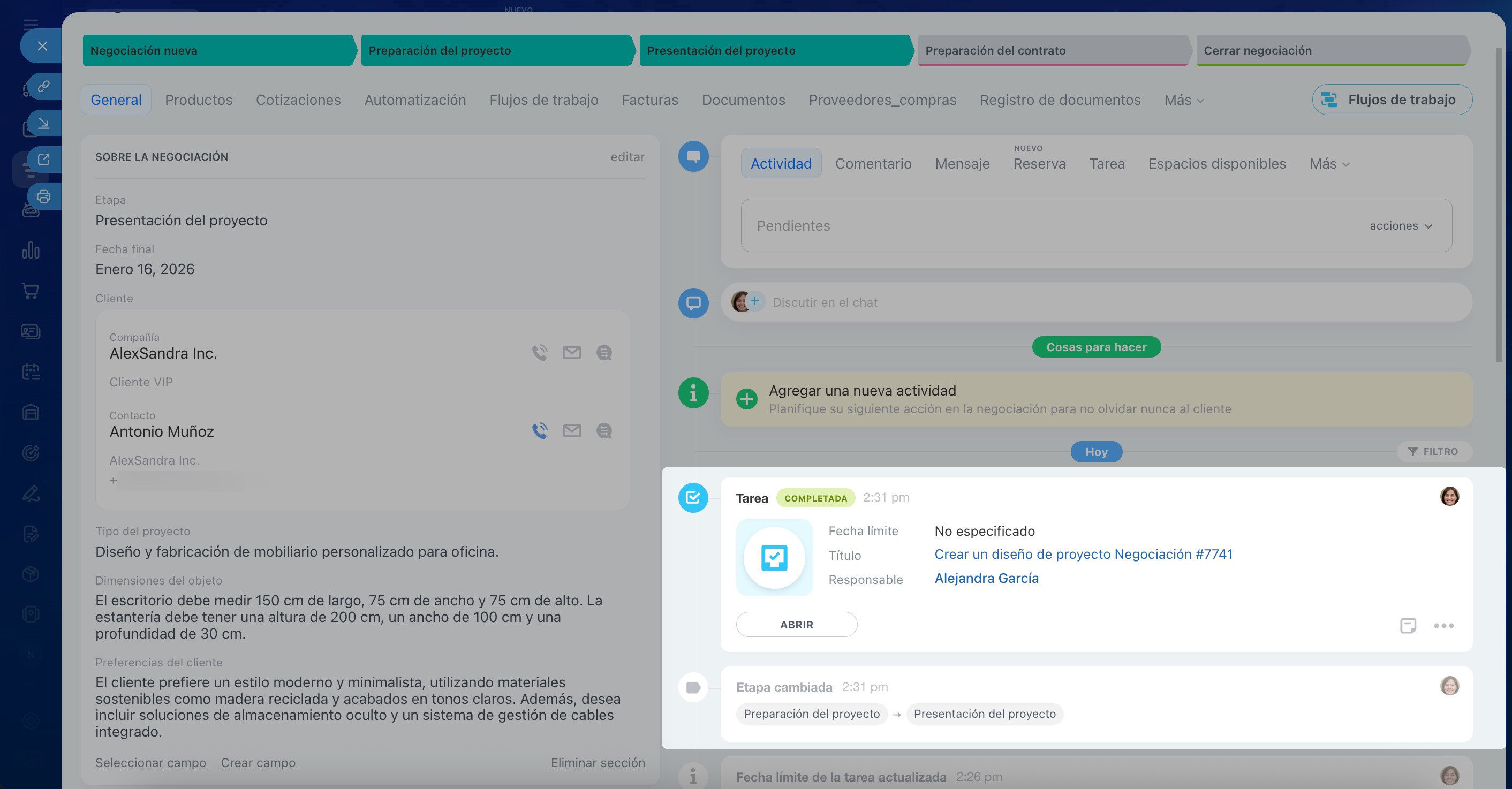Select the Comentario tab
1512x789 pixels.
873,164
